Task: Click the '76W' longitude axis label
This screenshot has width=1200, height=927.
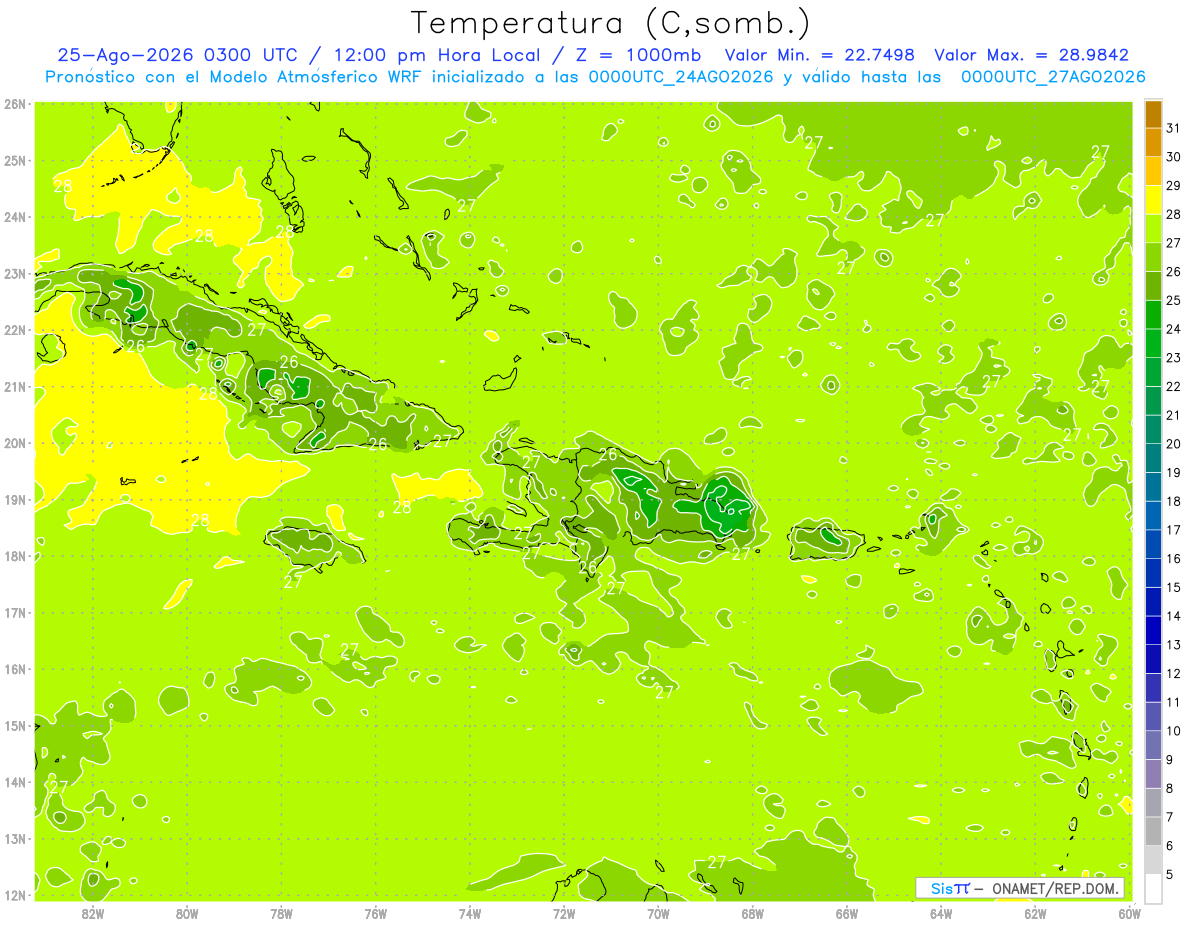Action: pyautogui.click(x=376, y=913)
